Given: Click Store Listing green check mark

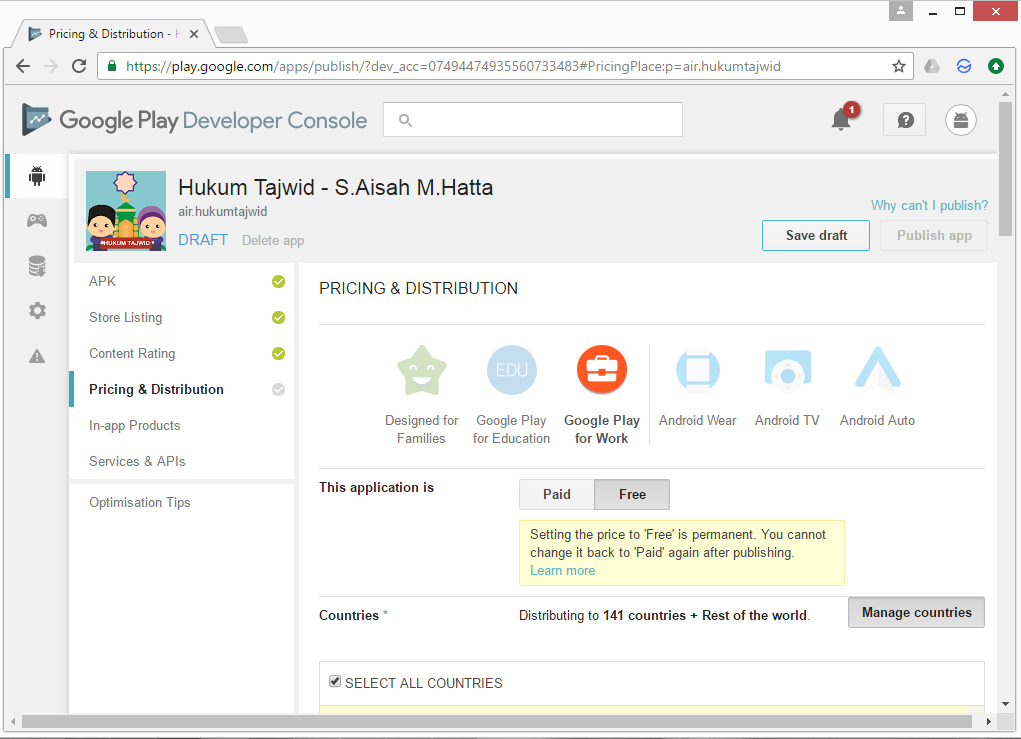Looking at the screenshot, I should pos(278,317).
